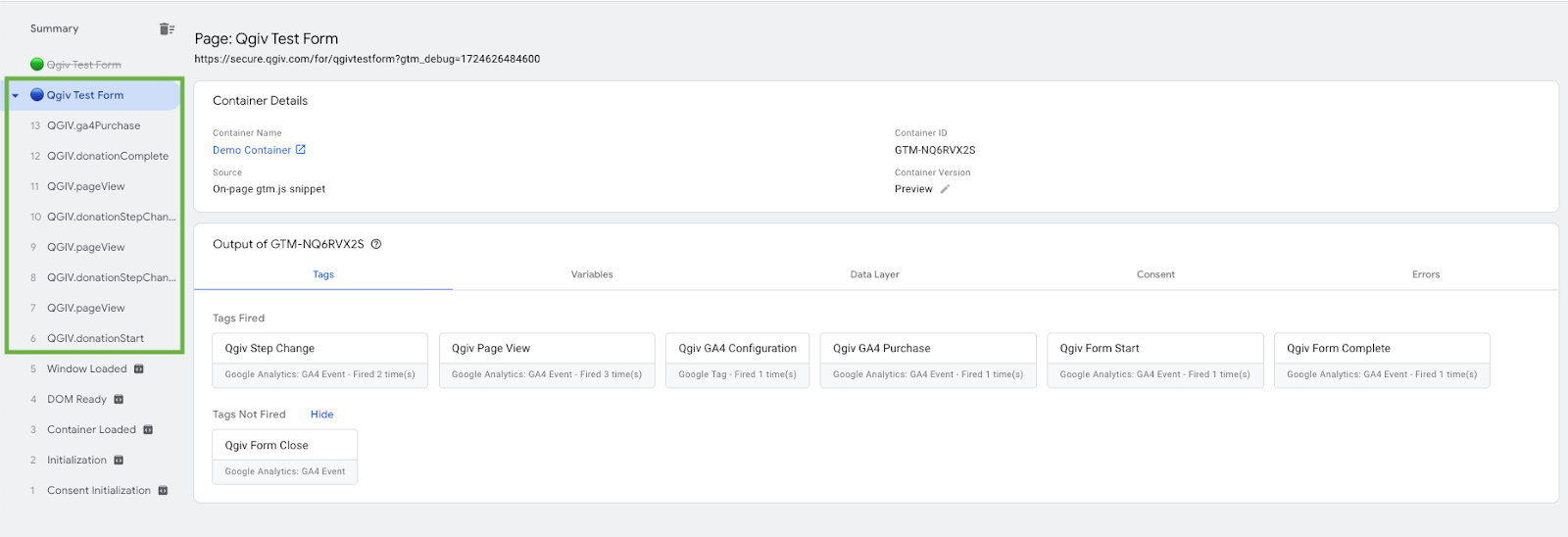The height and width of the screenshot is (537, 1568).
Task: Click the green dot of struck-through Qgiv Test Form
Action: (37, 65)
